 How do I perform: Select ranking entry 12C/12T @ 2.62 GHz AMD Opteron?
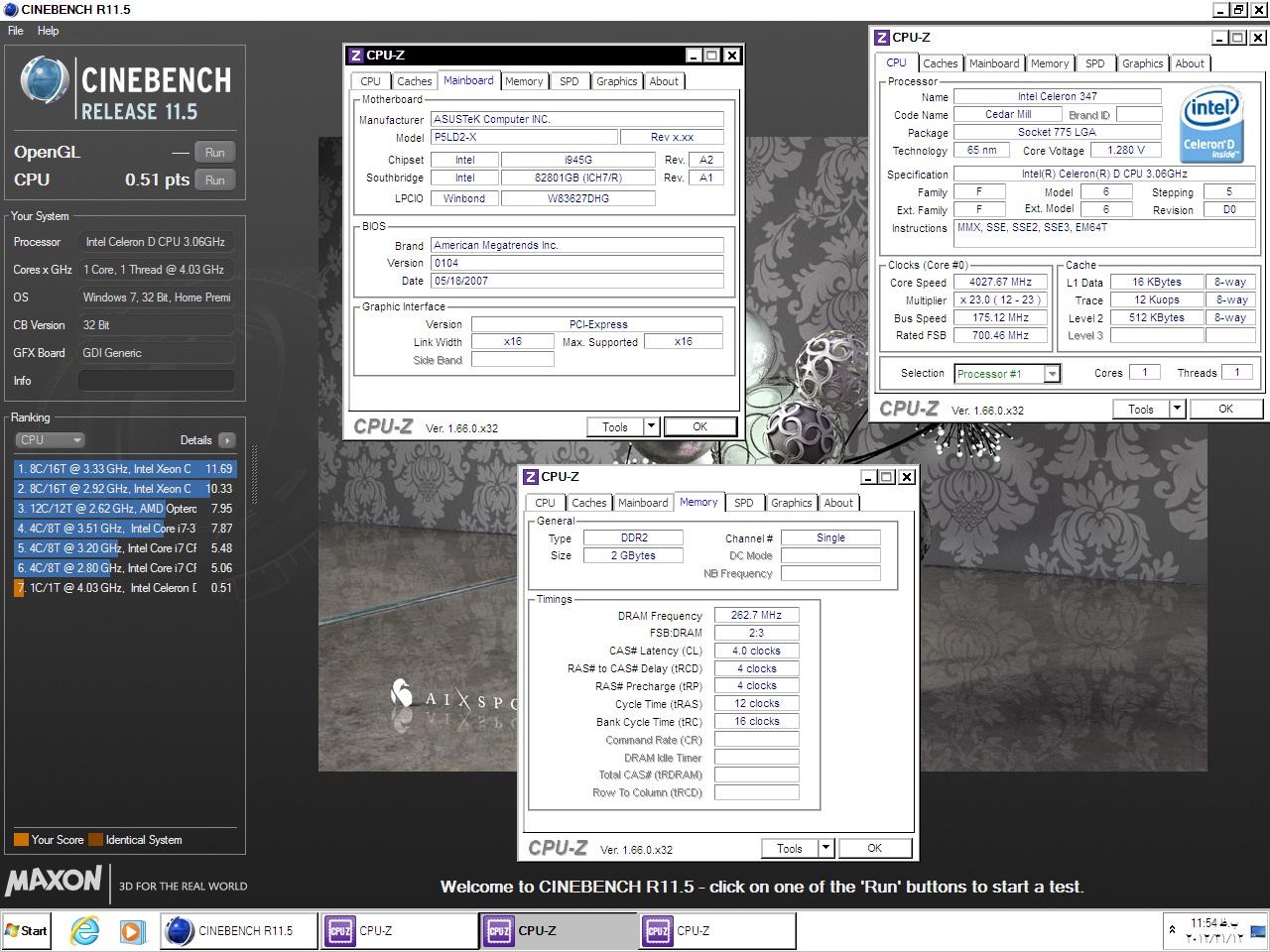coord(125,509)
